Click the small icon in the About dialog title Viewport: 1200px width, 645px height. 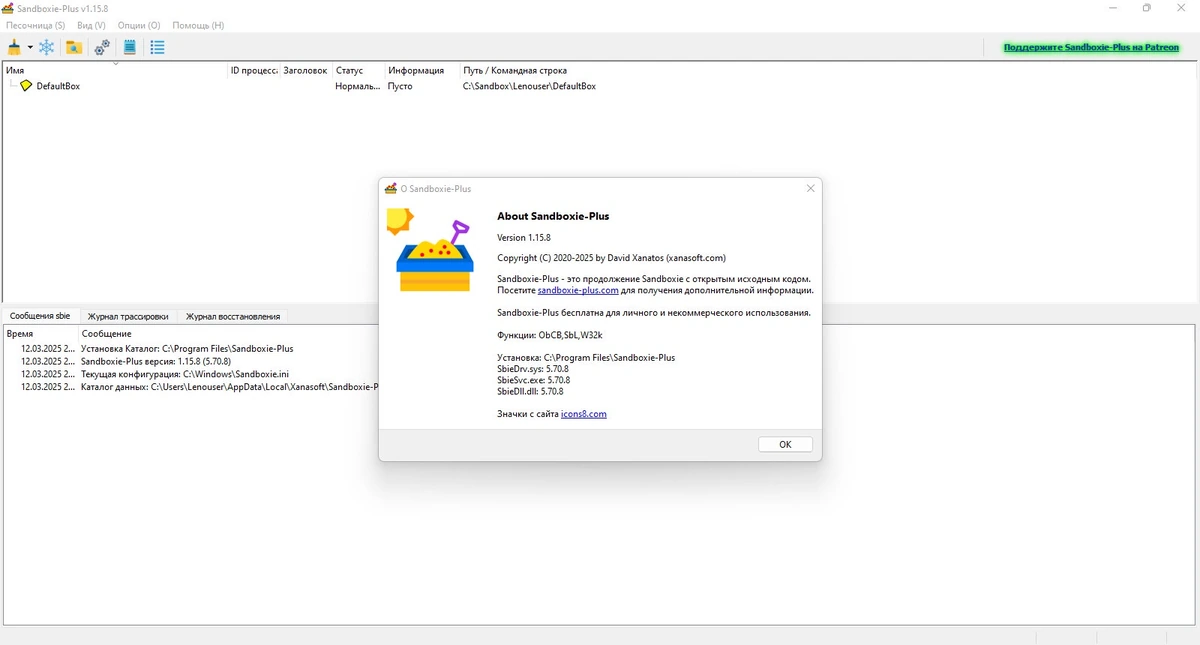[x=390, y=188]
